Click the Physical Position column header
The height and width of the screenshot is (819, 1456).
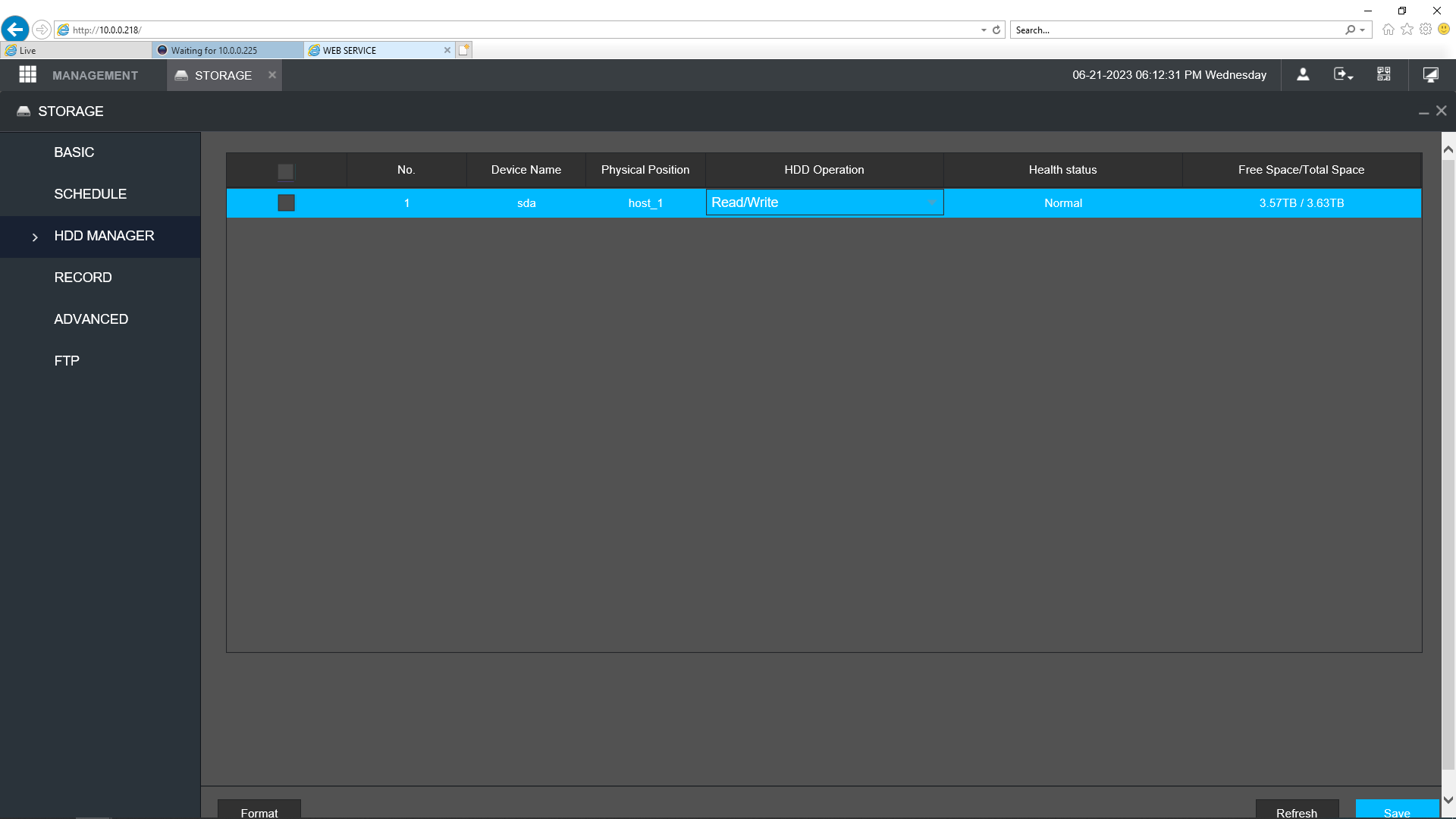pyautogui.click(x=645, y=170)
